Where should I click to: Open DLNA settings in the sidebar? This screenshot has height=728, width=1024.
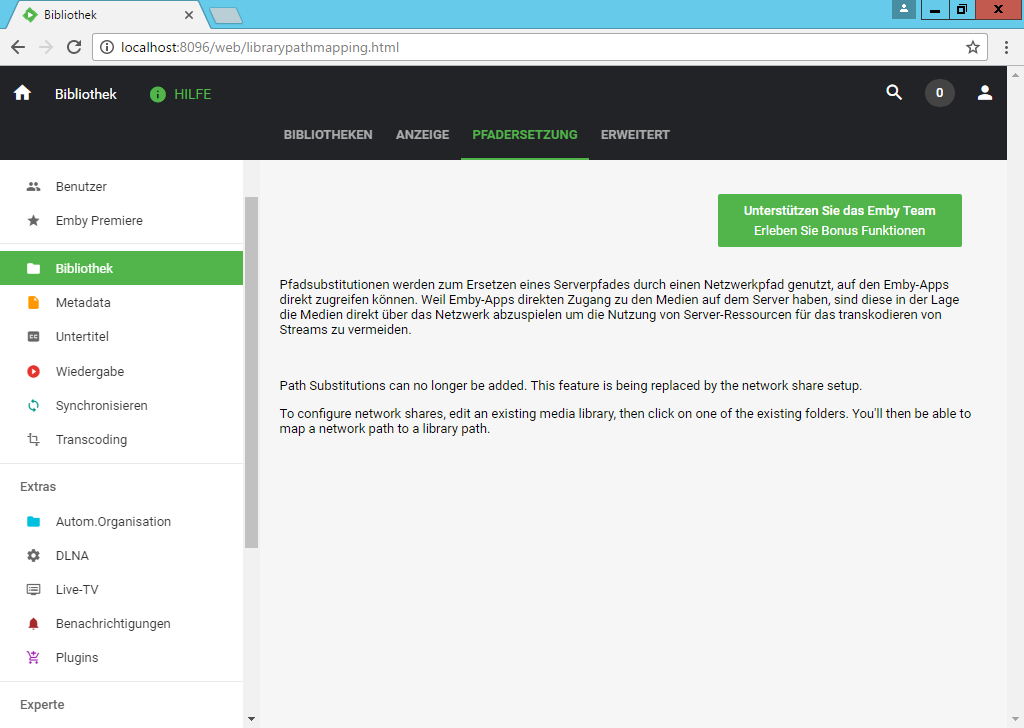click(121, 556)
